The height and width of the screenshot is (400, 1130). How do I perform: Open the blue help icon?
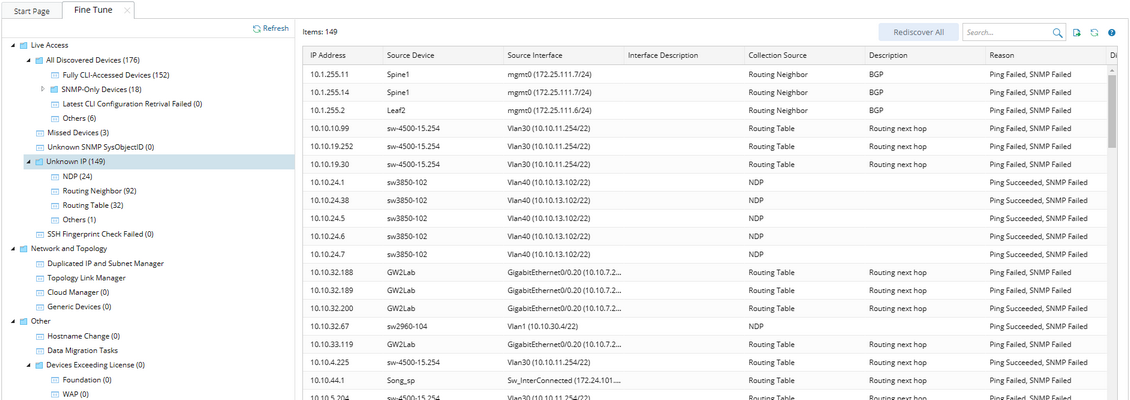1111,33
